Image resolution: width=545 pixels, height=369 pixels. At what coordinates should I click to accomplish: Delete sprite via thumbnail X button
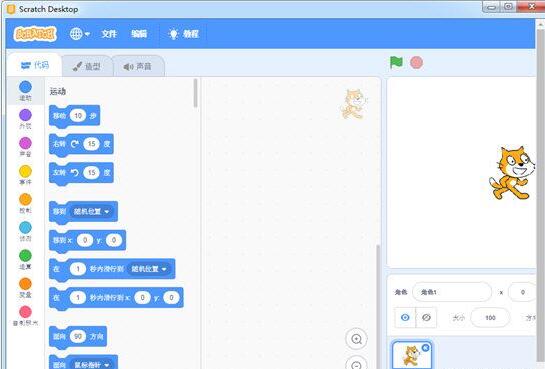pos(426,348)
